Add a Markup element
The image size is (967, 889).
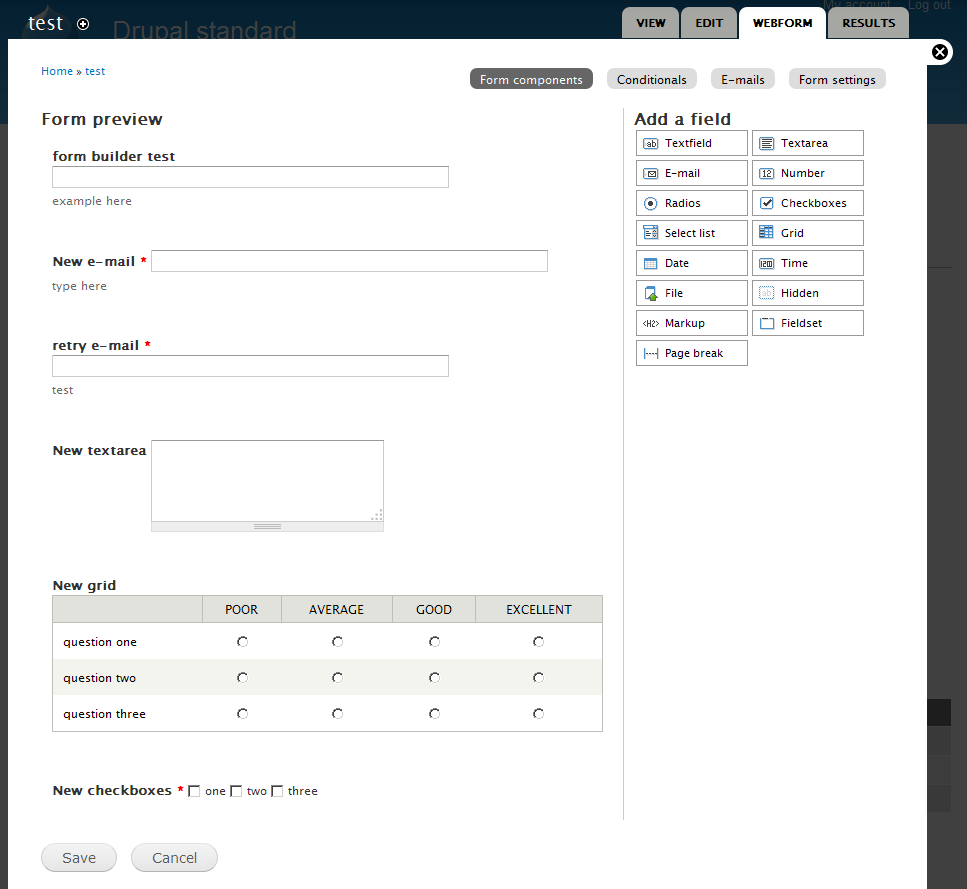click(x=691, y=323)
